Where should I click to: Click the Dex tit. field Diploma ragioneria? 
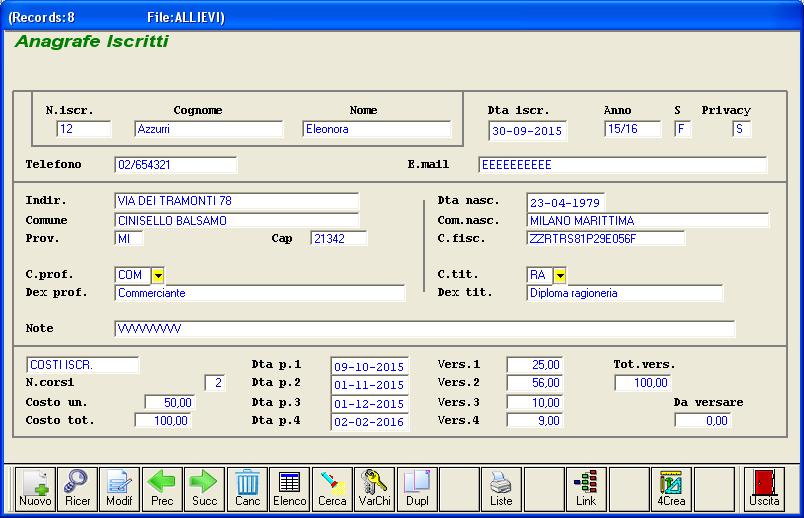[x=625, y=293]
